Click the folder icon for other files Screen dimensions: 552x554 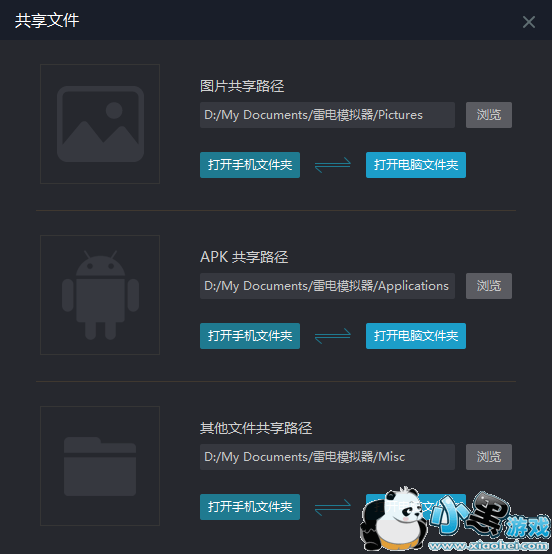pos(100,466)
